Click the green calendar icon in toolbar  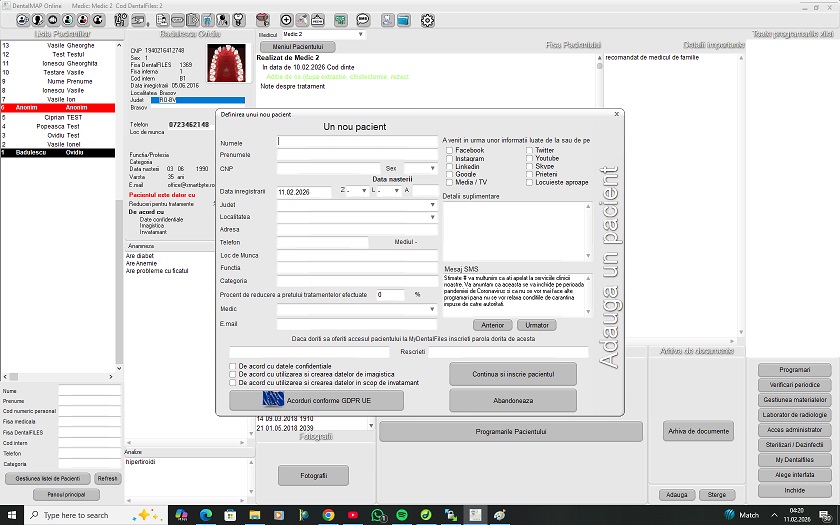click(340, 20)
